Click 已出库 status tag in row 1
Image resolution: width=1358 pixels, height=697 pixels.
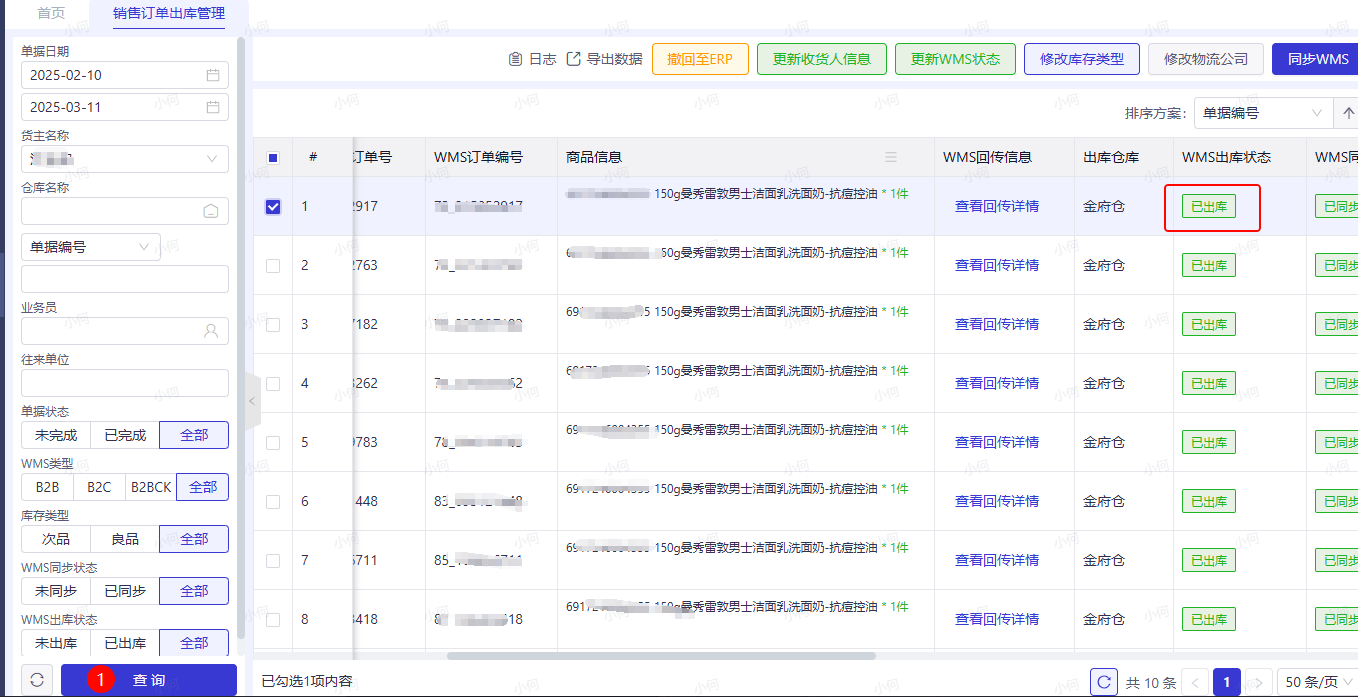1209,207
